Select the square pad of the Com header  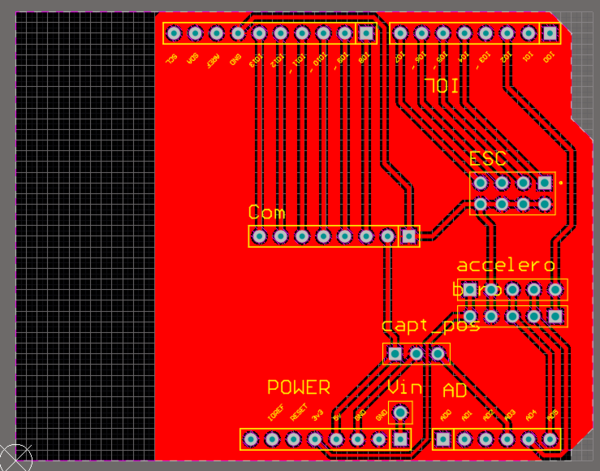point(408,237)
